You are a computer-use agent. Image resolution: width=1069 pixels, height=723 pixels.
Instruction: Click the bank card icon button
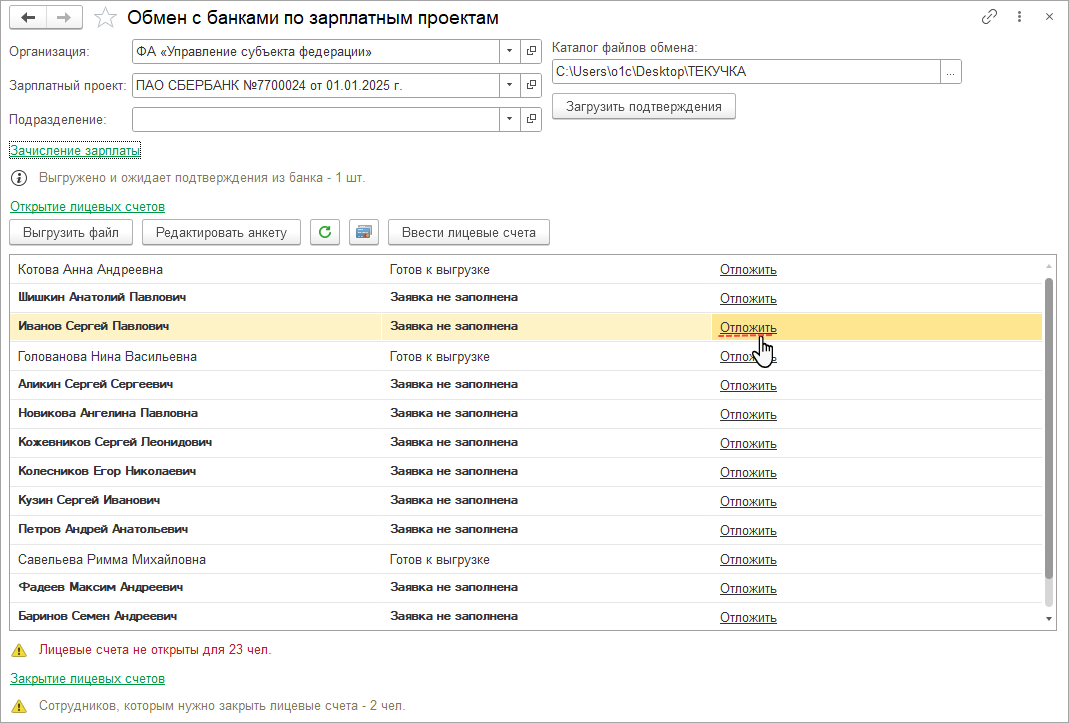tap(364, 233)
